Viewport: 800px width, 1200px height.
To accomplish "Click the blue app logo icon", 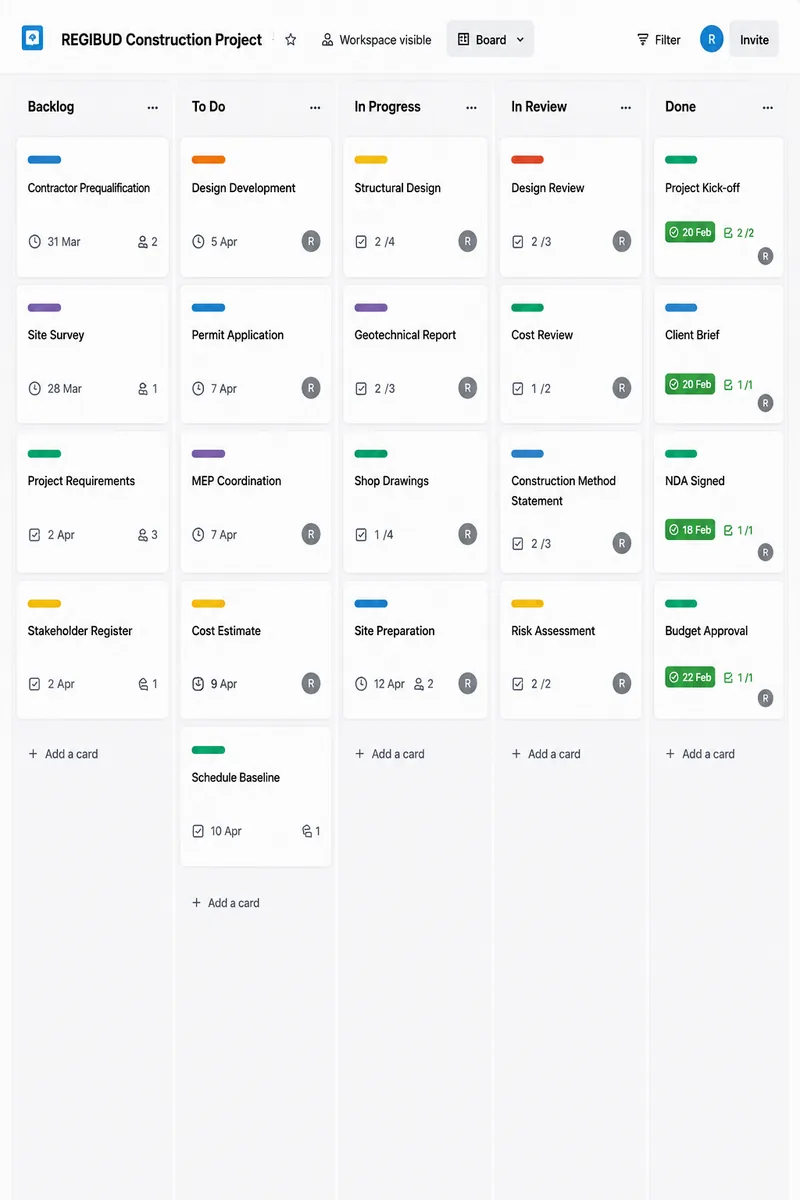I will click(33, 39).
